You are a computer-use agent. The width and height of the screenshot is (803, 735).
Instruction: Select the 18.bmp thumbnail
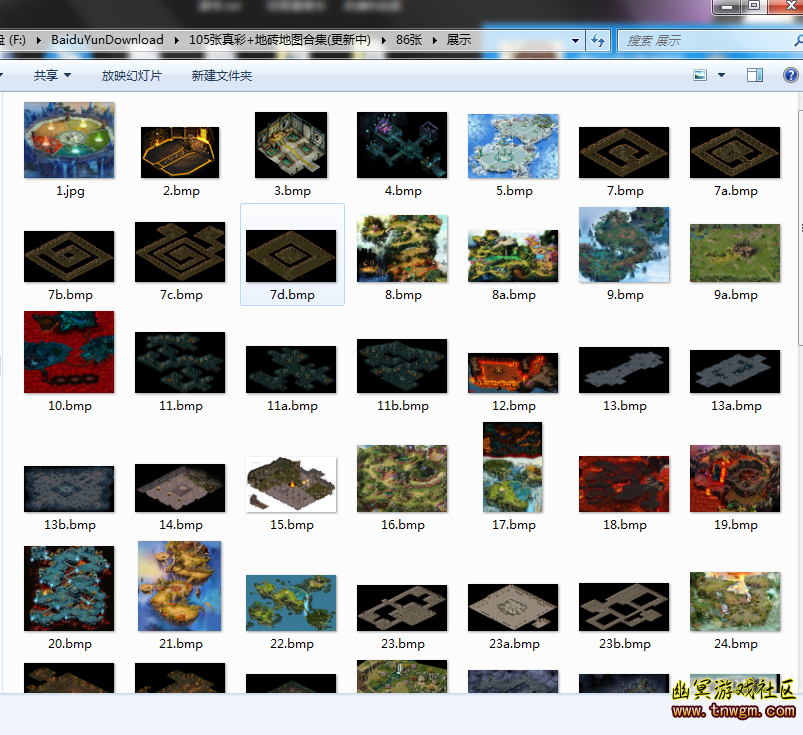pos(624,484)
